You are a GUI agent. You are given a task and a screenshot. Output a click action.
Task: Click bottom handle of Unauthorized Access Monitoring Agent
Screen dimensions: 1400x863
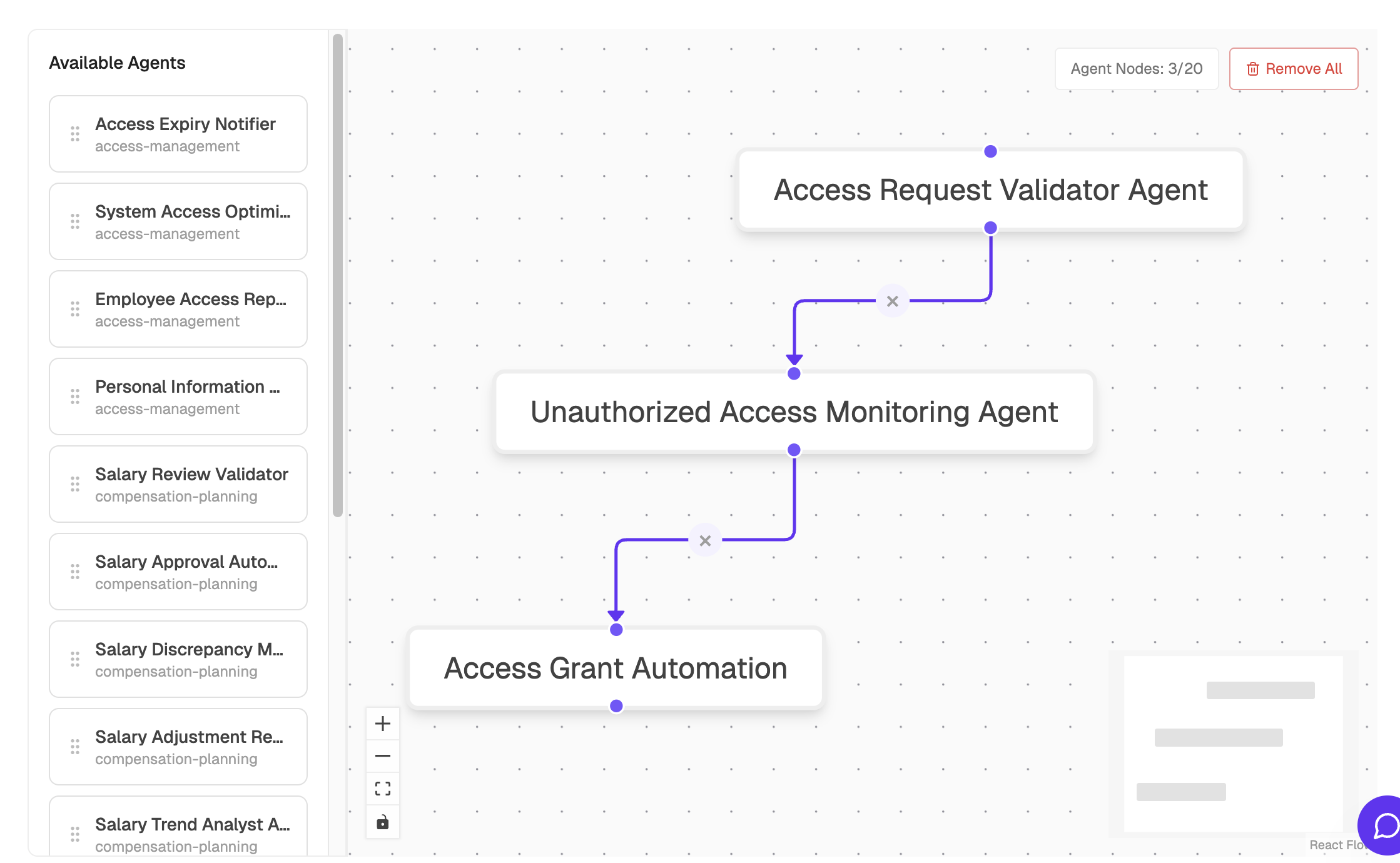pyautogui.click(x=794, y=450)
